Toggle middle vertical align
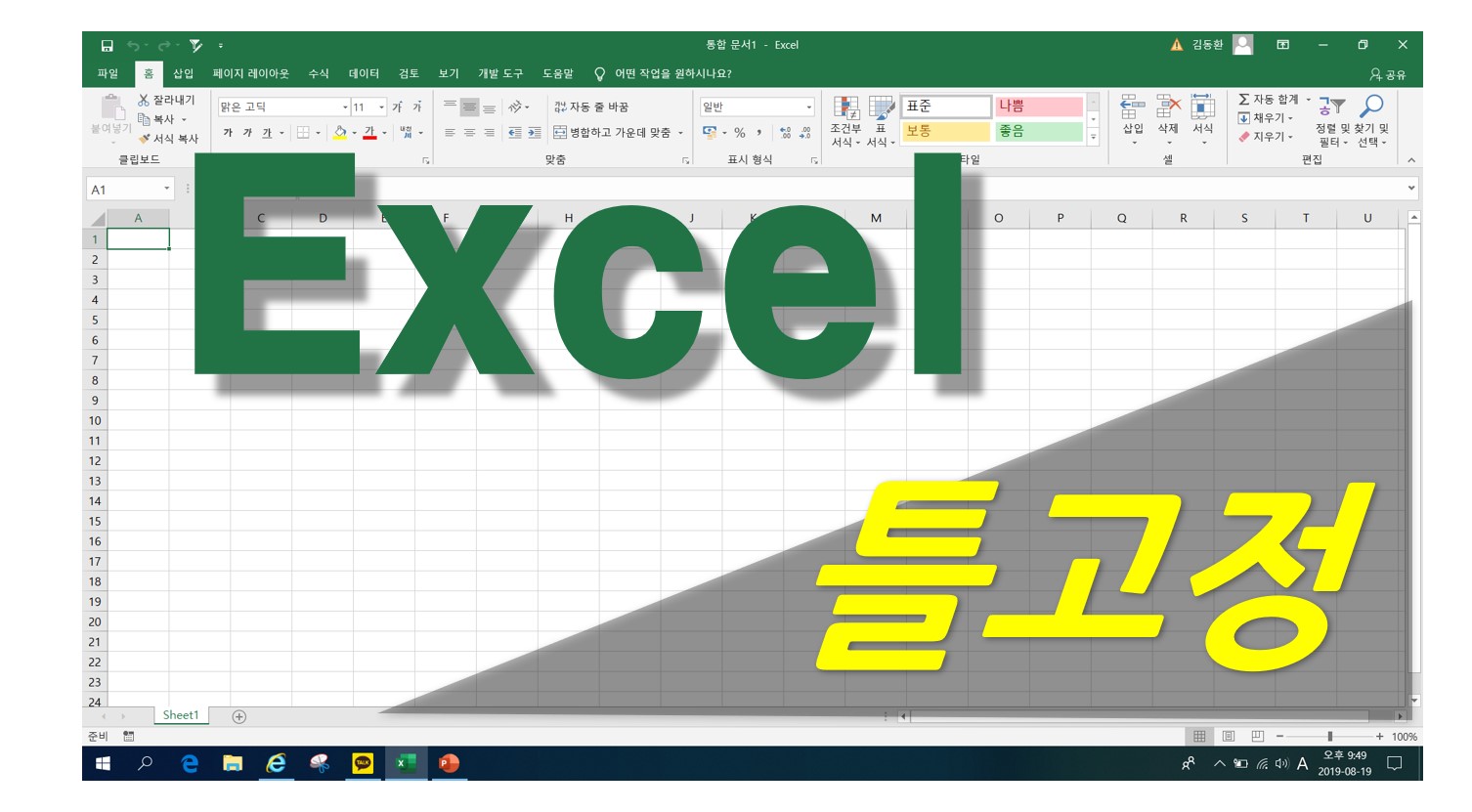Screen dimensions: 1472x812 (x=469, y=107)
